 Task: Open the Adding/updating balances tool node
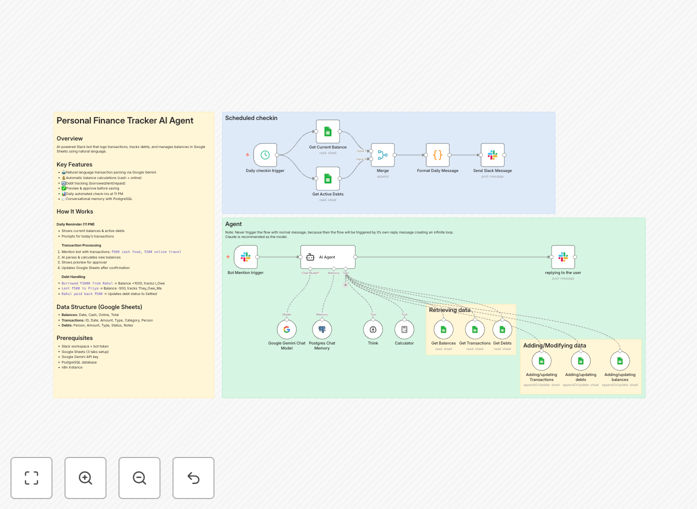pyautogui.click(x=620, y=361)
